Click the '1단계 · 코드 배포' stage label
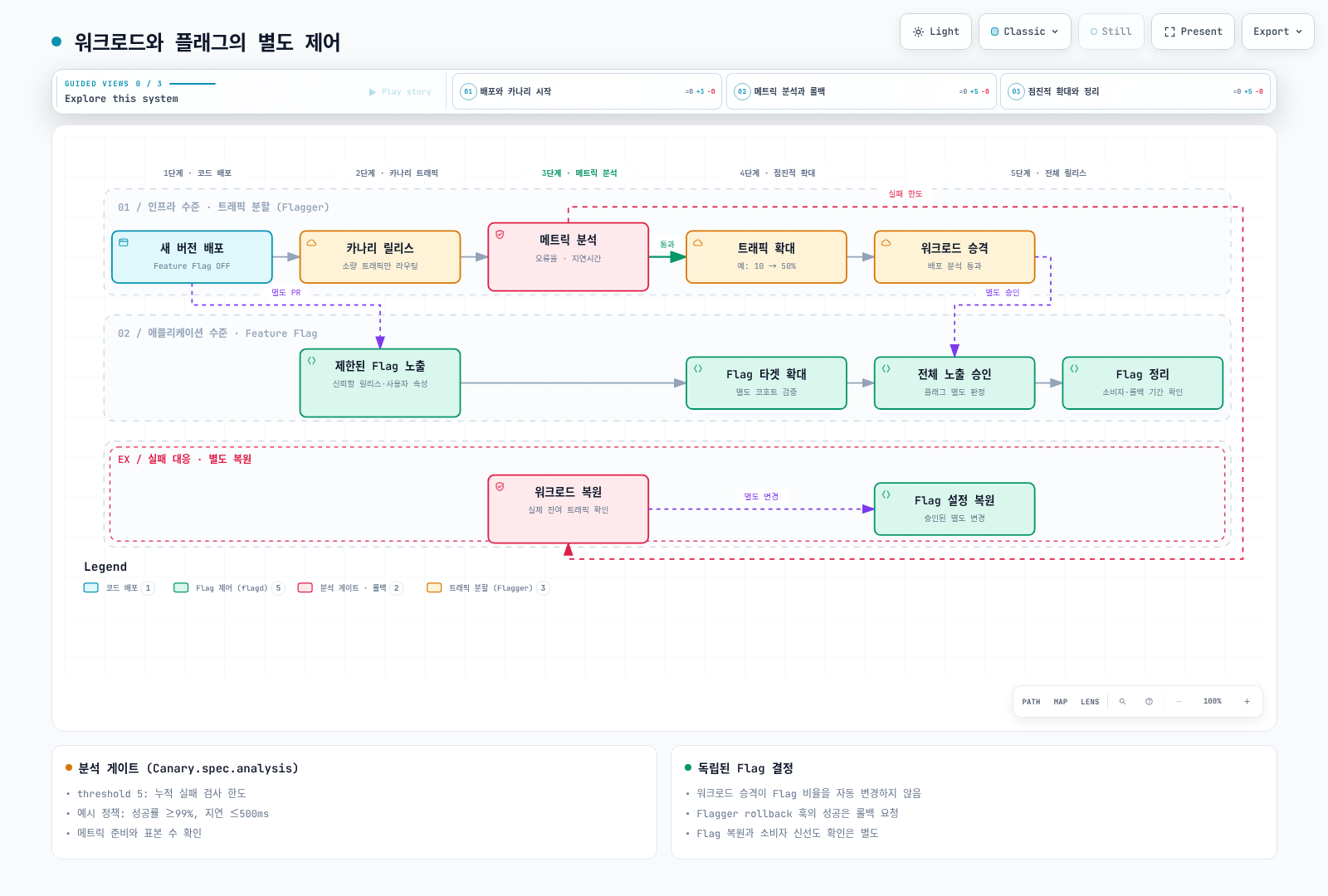1328x896 pixels. tap(198, 173)
